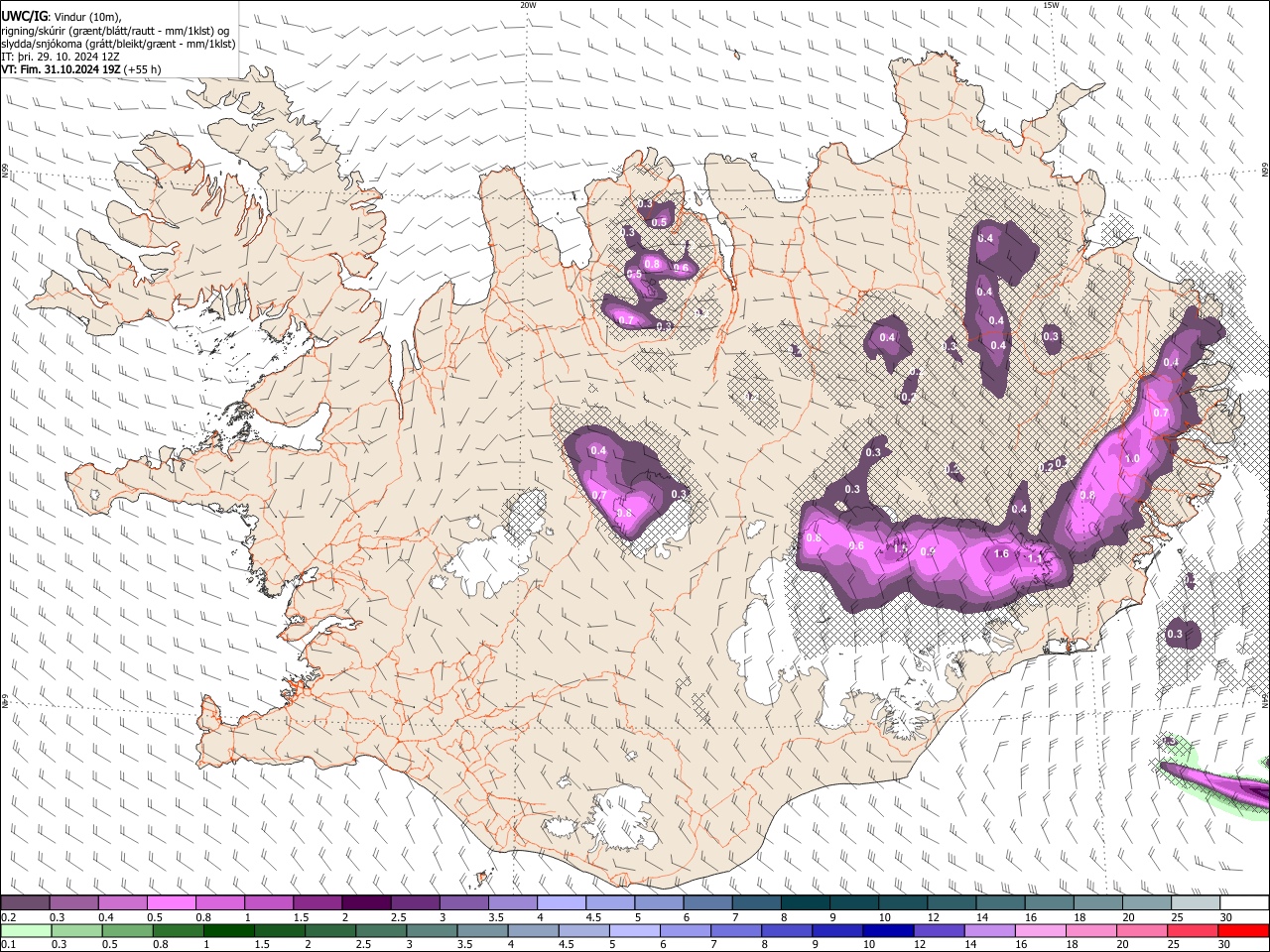Pick lower-row darkest green swatch between 1 and 1.5
Screen dimensions: 1270x952
[x=228, y=931]
